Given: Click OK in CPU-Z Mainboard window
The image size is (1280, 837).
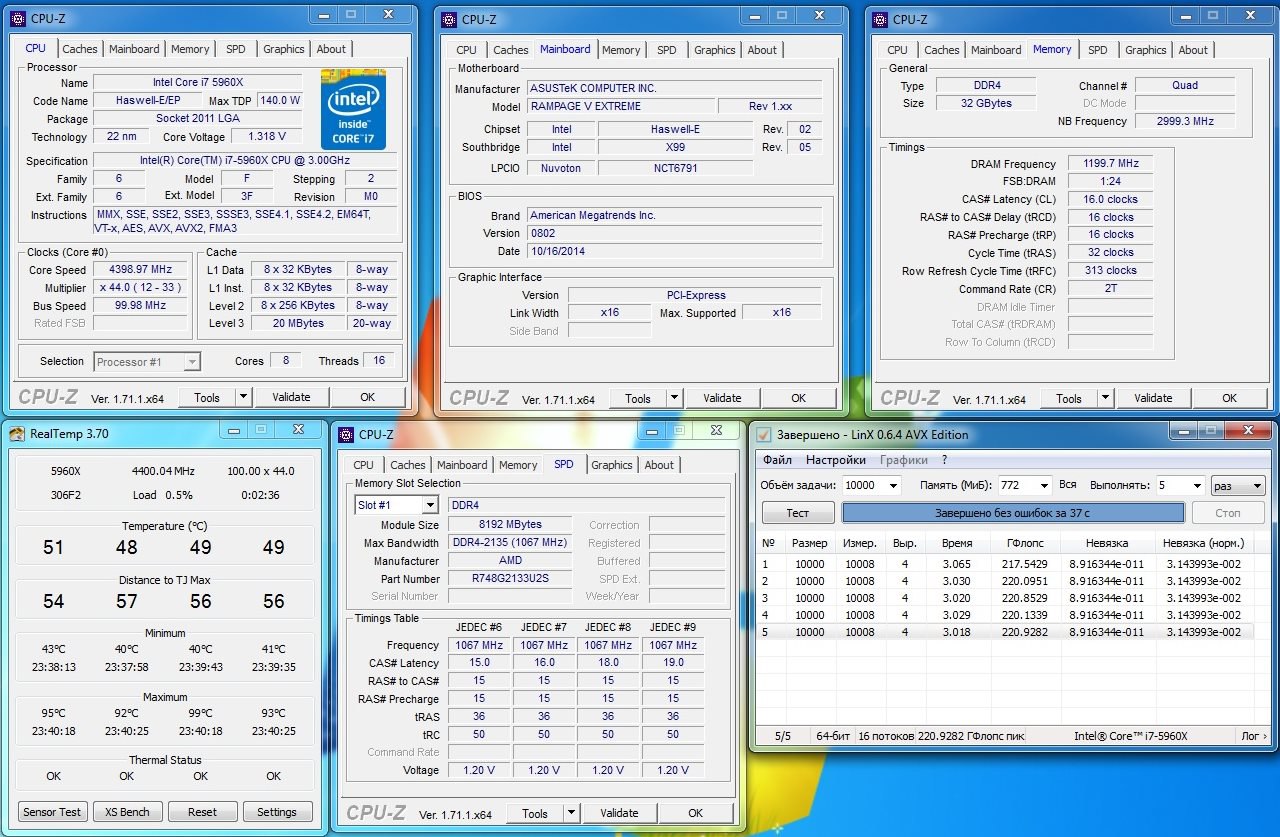Looking at the screenshot, I should [798, 398].
